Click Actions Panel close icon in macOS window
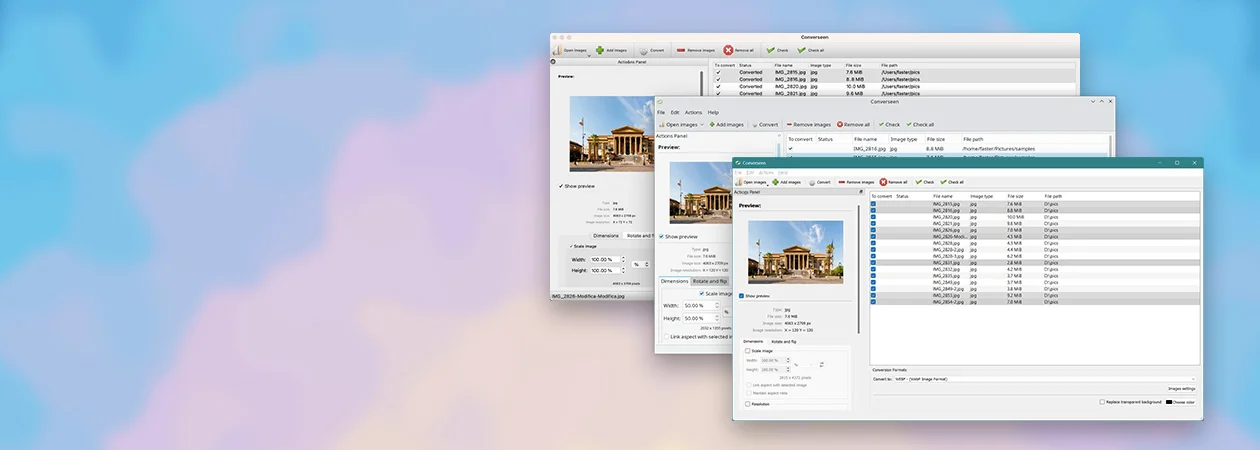1260x450 pixels. point(552,62)
